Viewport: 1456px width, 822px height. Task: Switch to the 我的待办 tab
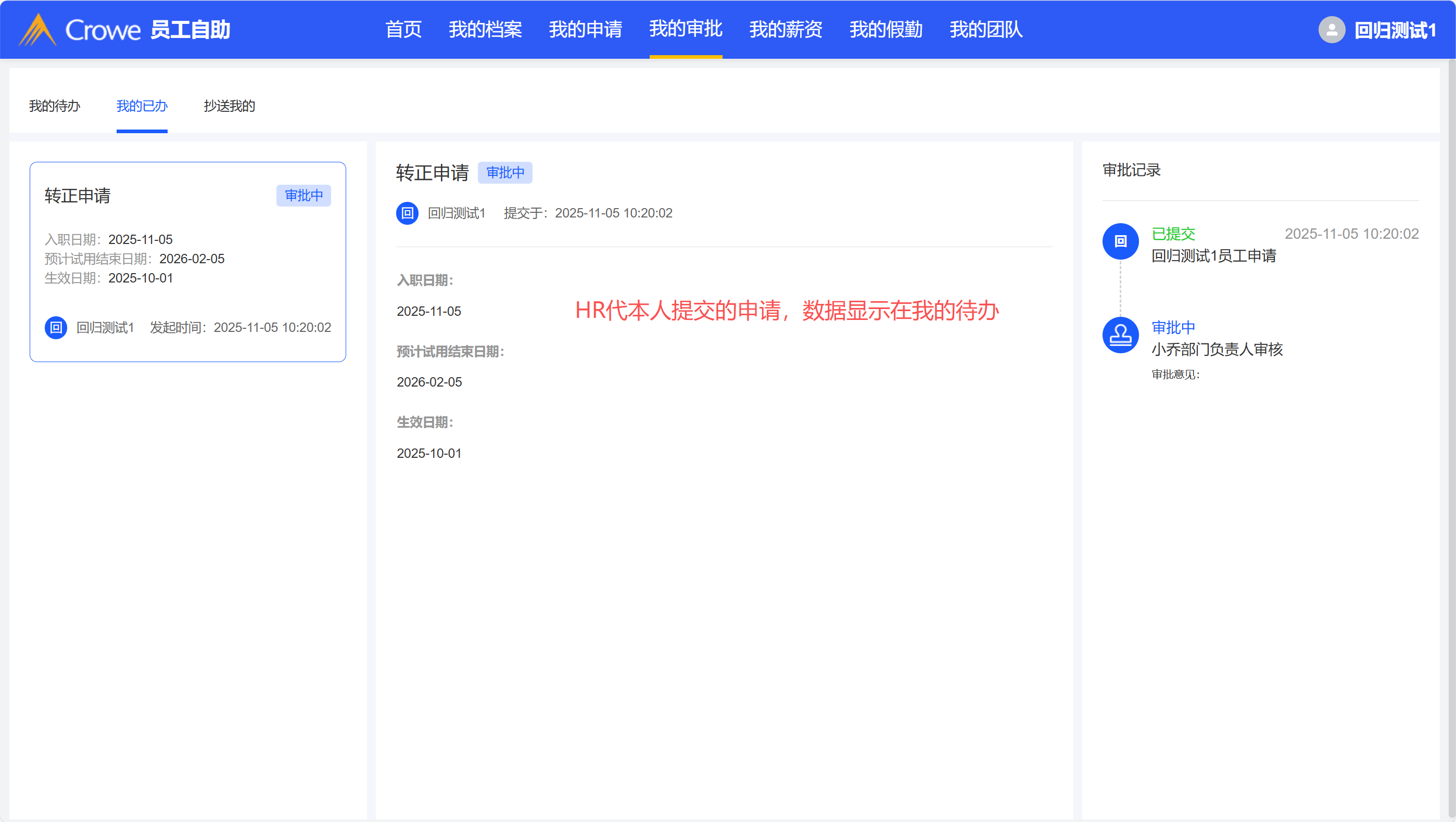(54, 106)
